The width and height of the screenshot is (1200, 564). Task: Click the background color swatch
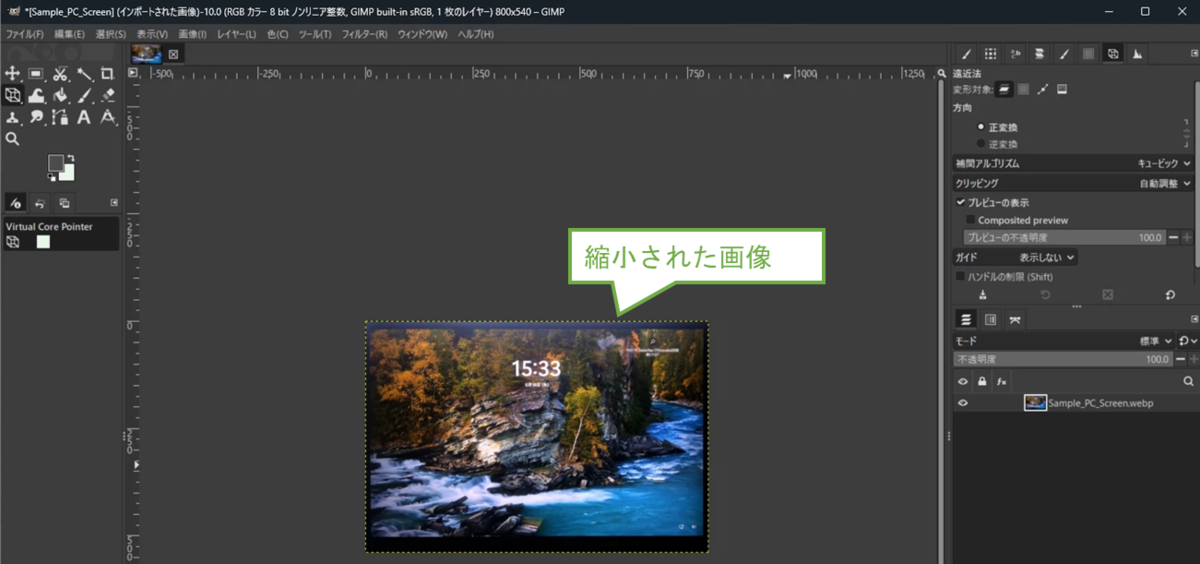(67, 173)
